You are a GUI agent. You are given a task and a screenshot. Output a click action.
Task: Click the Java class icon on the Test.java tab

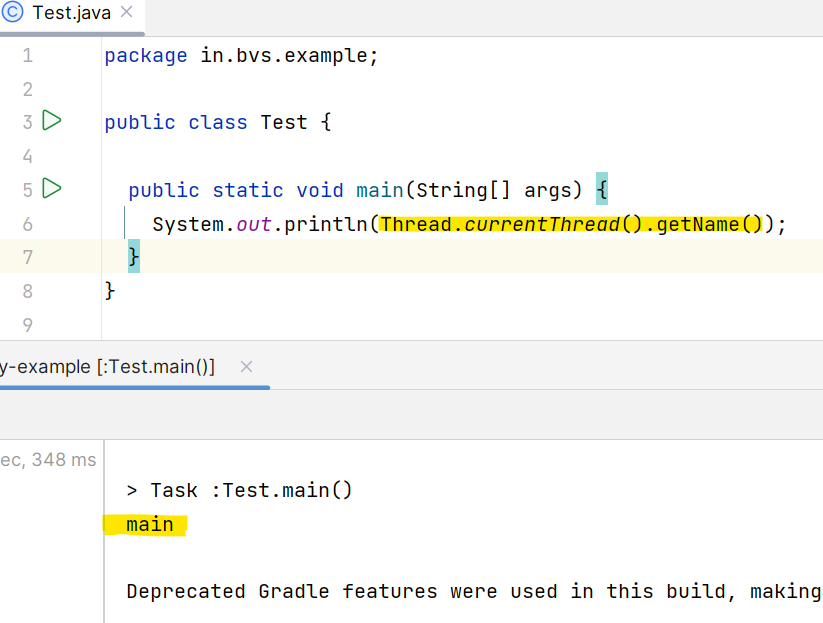(x=13, y=12)
